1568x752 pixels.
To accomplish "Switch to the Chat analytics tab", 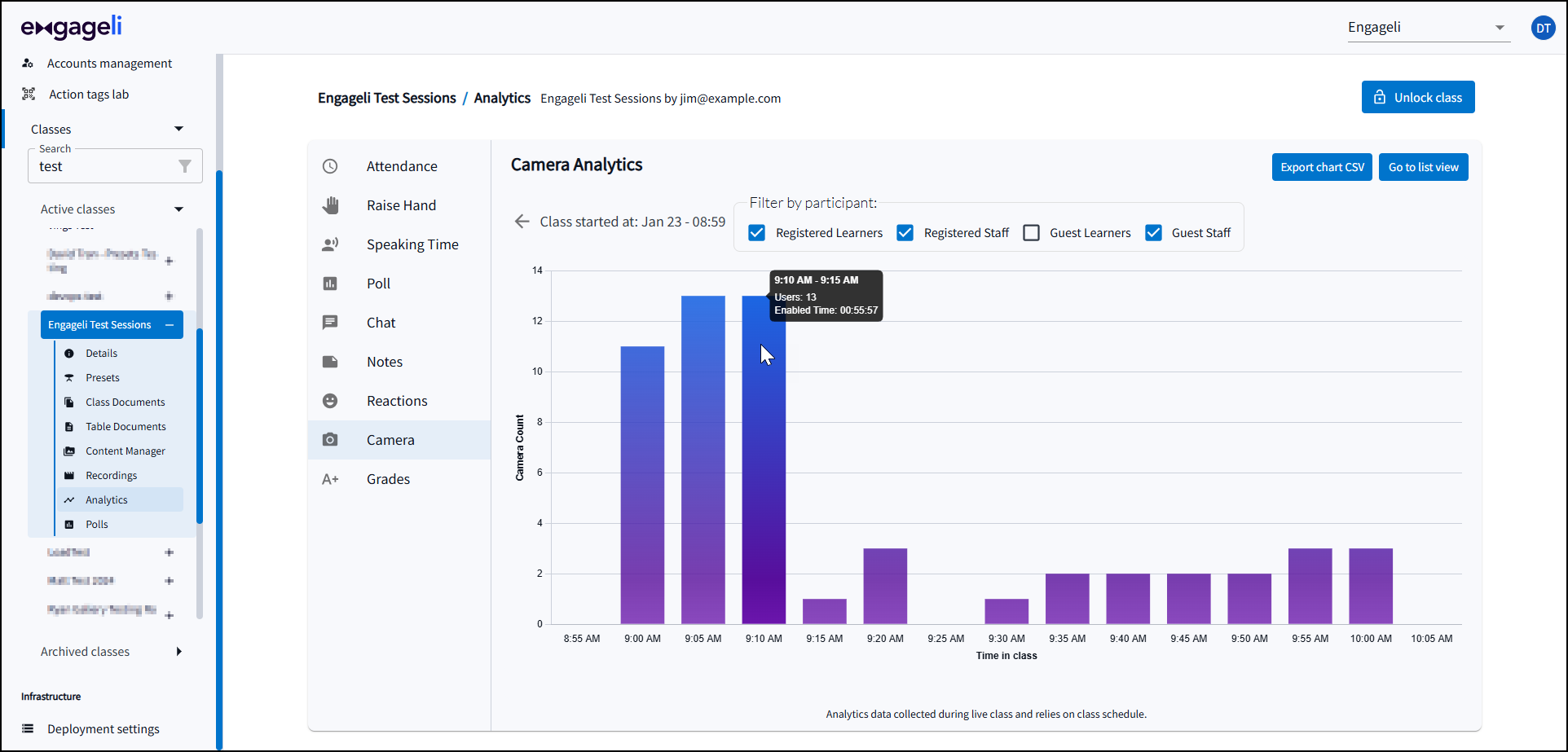I will tap(399, 323).
